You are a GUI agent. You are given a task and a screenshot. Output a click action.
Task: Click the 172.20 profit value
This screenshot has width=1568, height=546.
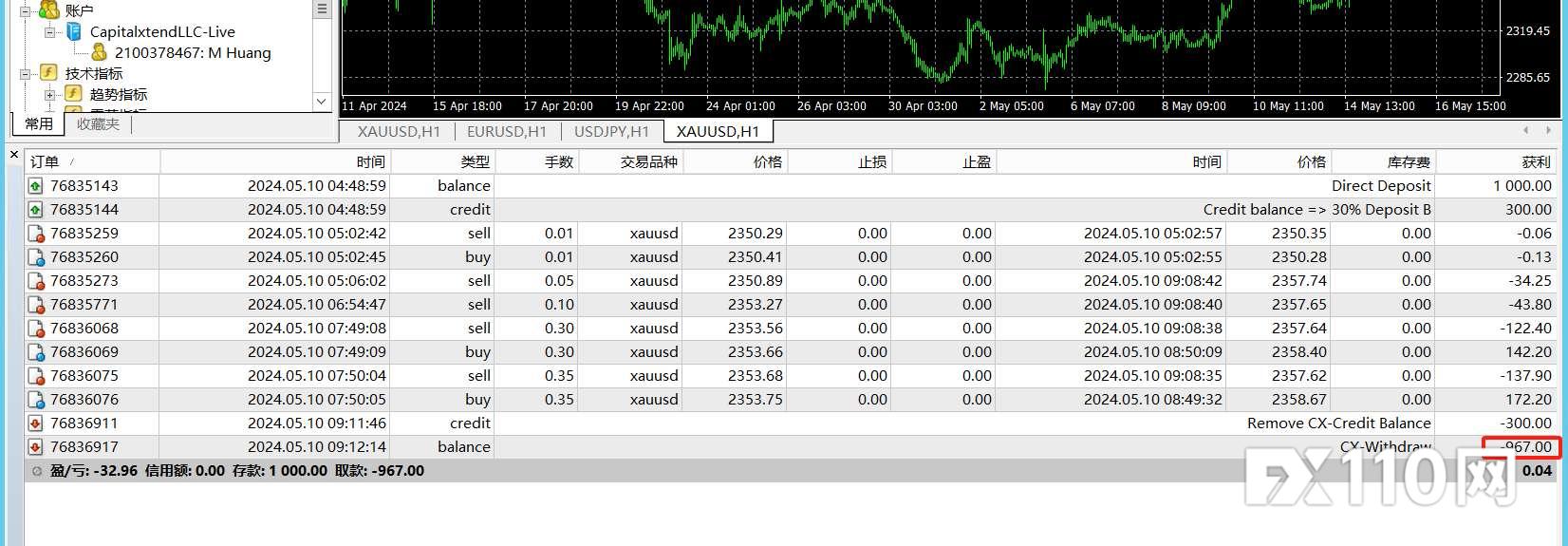1529,400
